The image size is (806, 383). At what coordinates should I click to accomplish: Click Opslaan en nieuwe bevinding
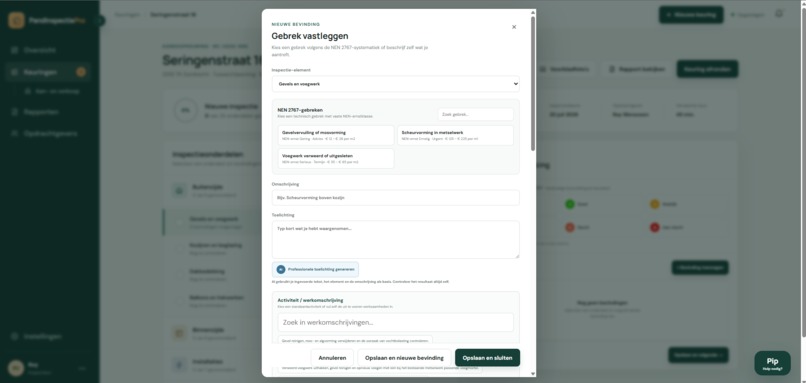[x=404, y=358]
